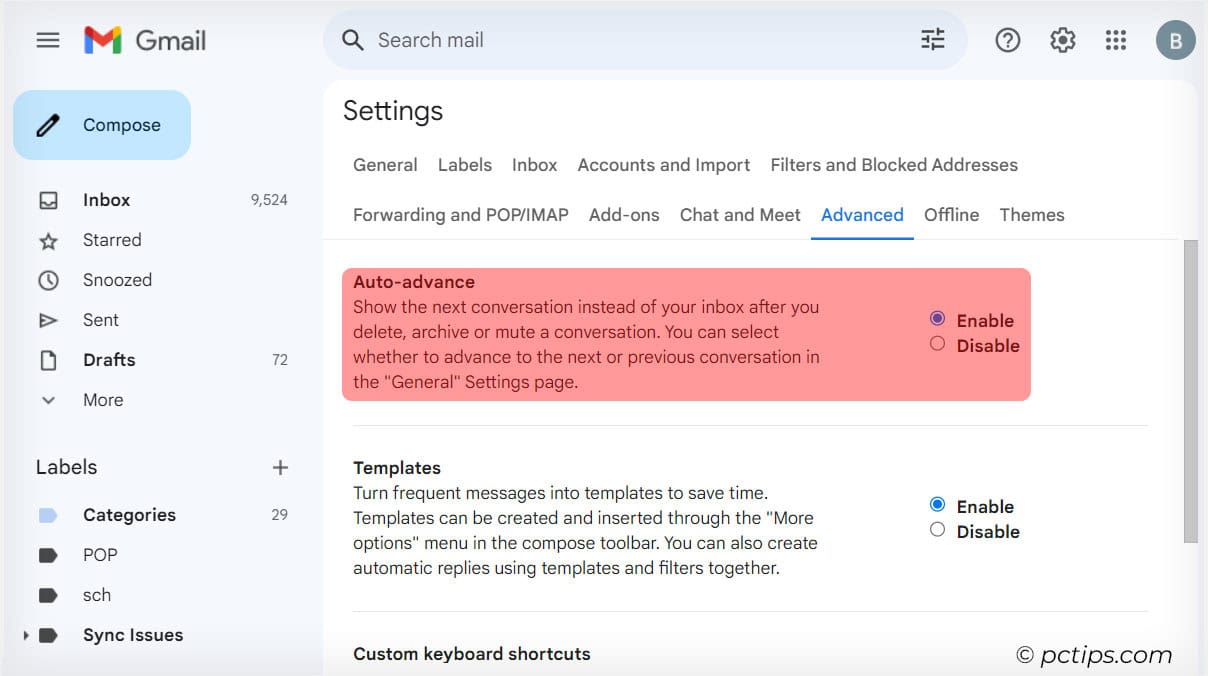Collapse the sidebar via the hamburger menu
This screenshot has height=676, width=1208.
47,40
